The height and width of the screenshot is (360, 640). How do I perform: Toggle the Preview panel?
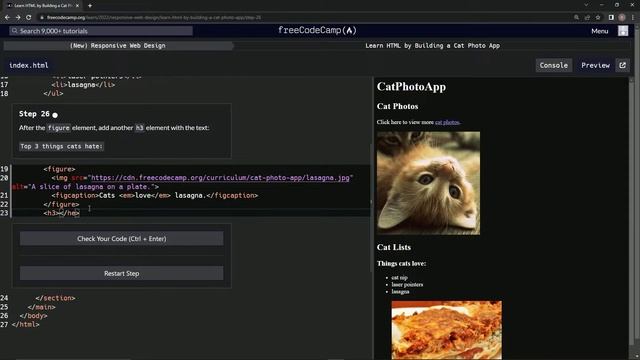(x=595, y=65)
